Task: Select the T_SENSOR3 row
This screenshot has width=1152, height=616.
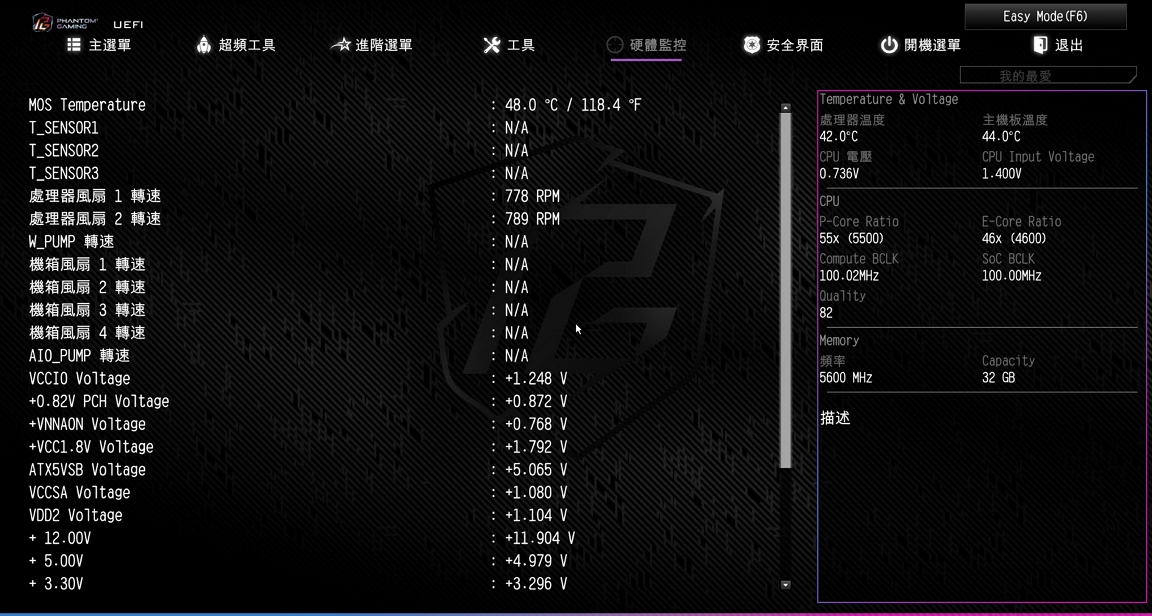Action: 400,173
